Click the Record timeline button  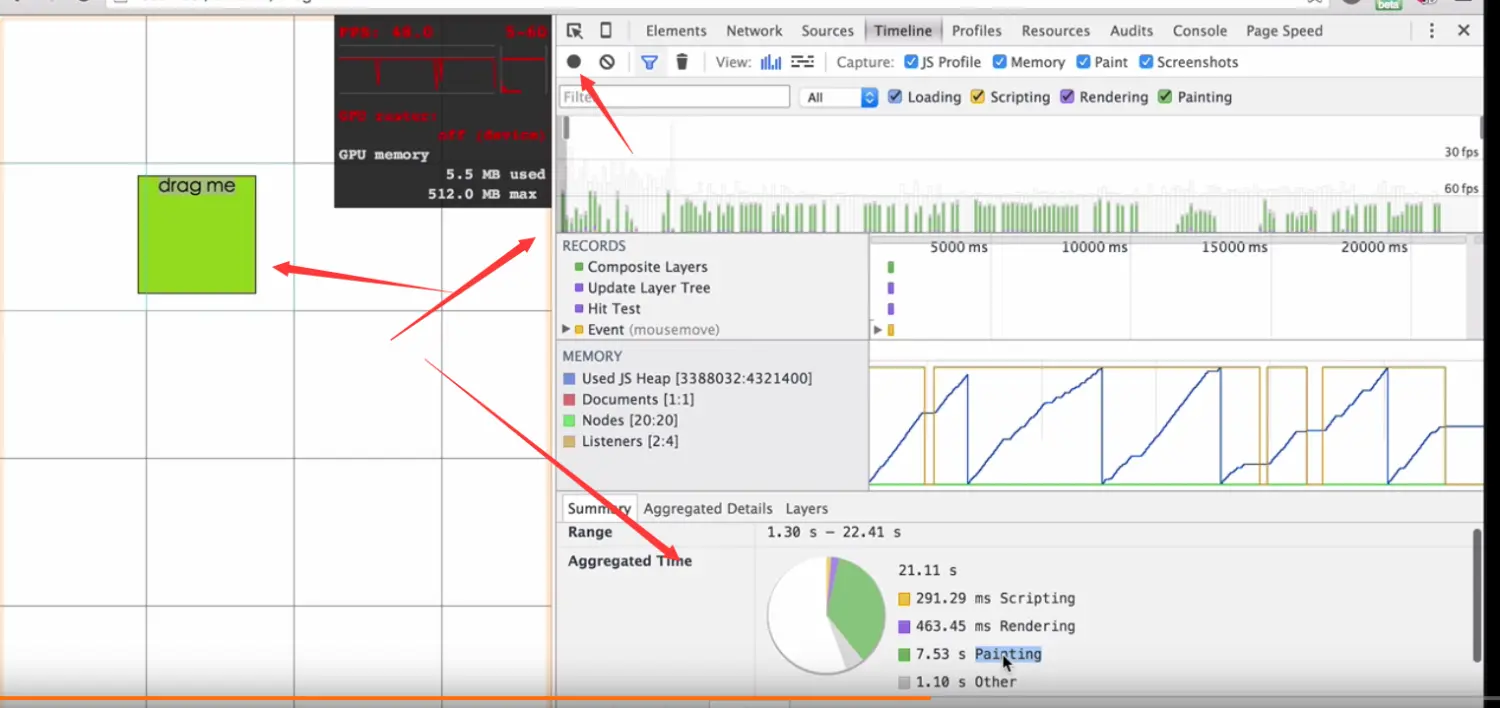pyautogui.click(x=574, y=62)
